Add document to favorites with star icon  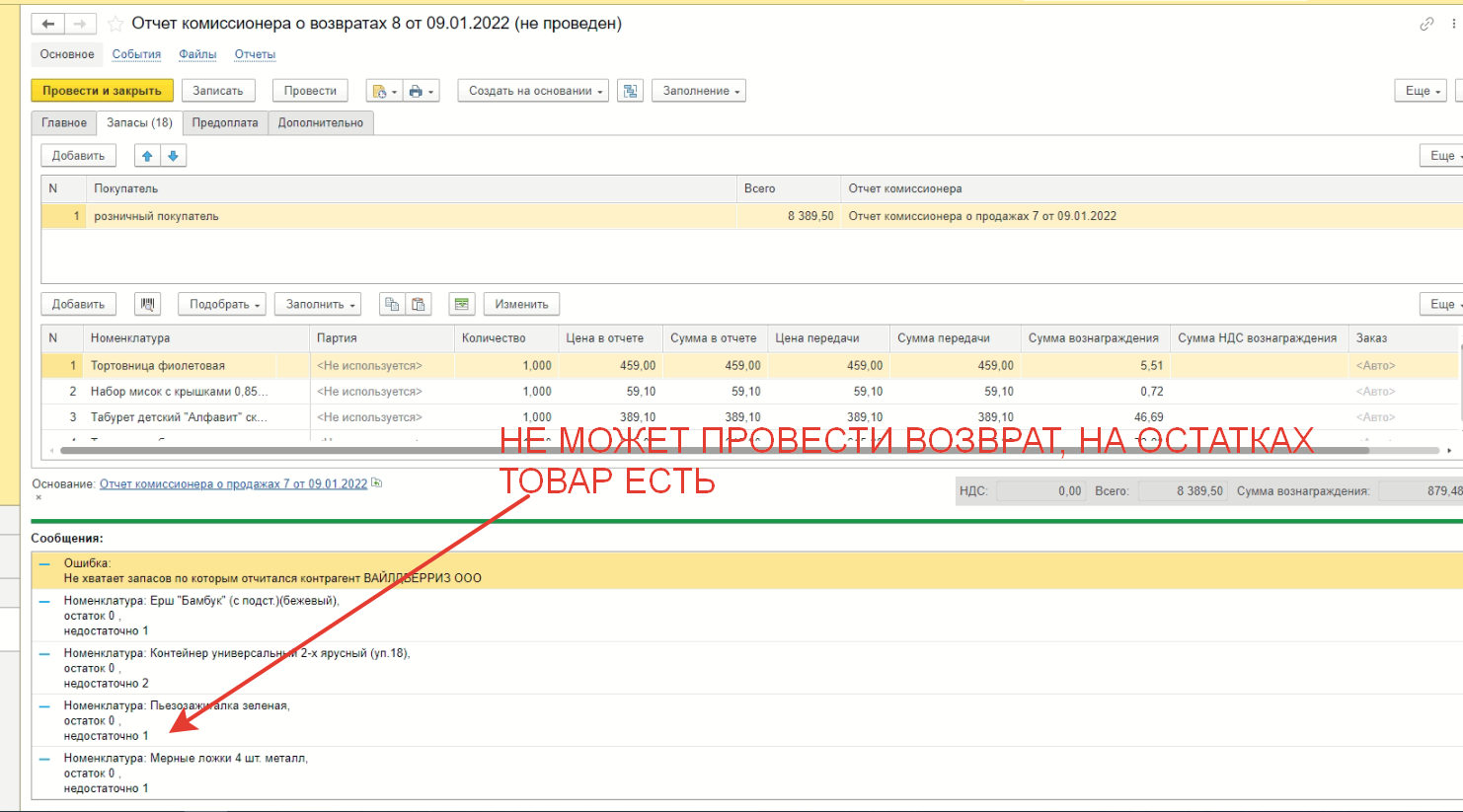115,24
